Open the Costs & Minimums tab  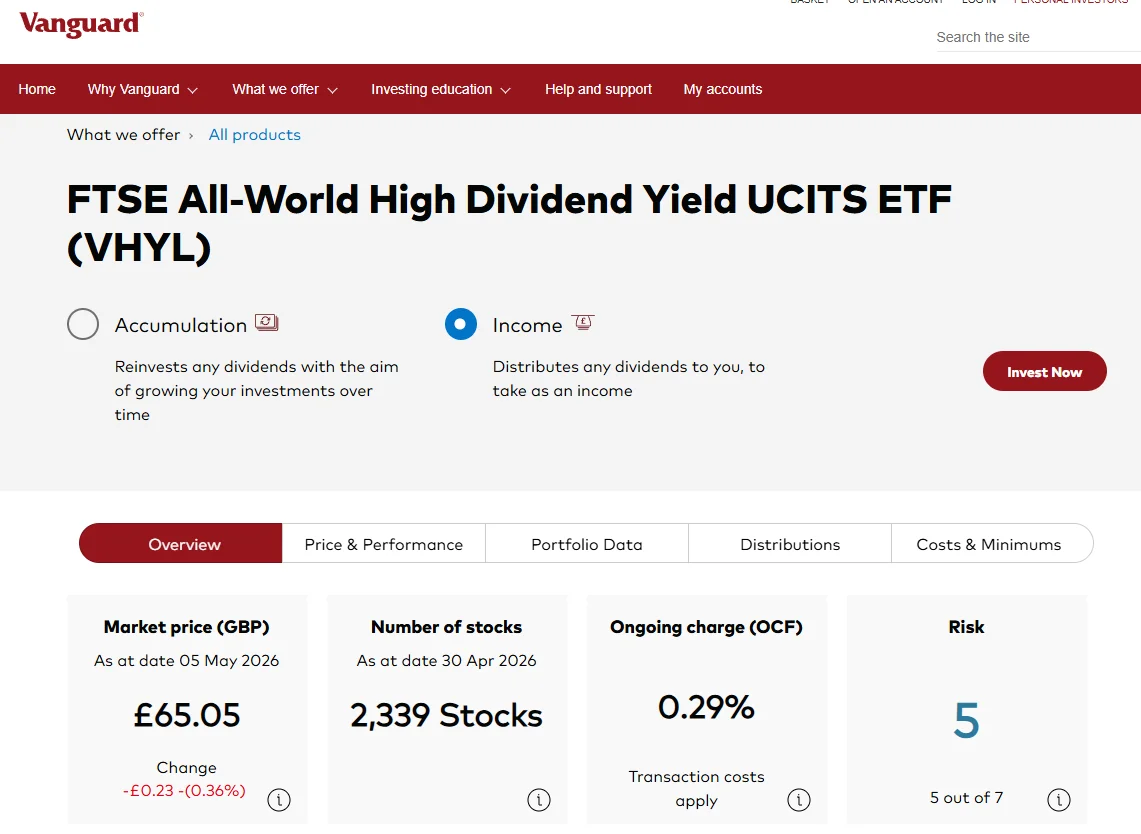click(x=992, y=544)
